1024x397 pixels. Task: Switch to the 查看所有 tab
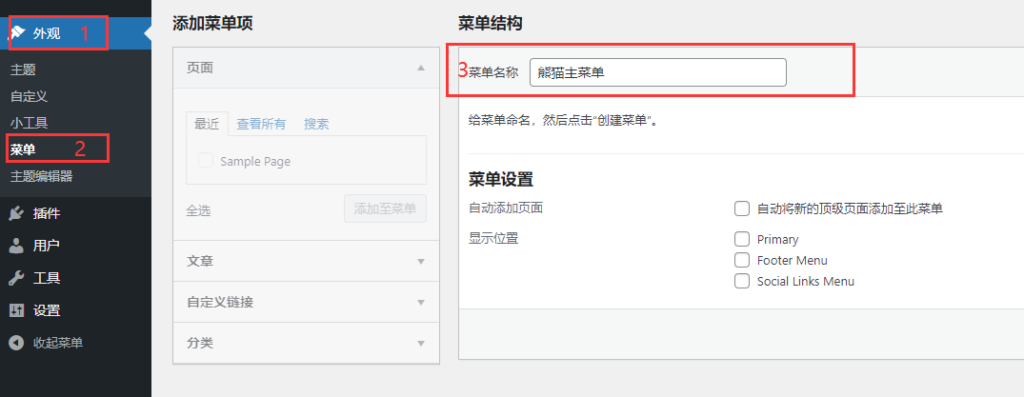click(261, 124)
